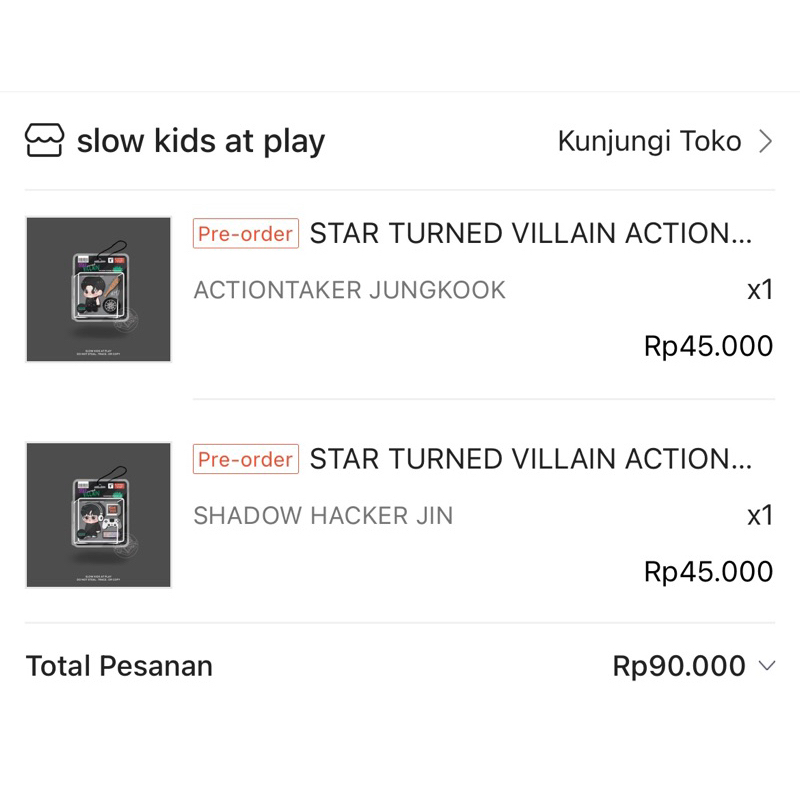Click the Rp45.000 price of the Jungkook item
The width and height of the screenshot is (800, 800).
tap(708, 346)
